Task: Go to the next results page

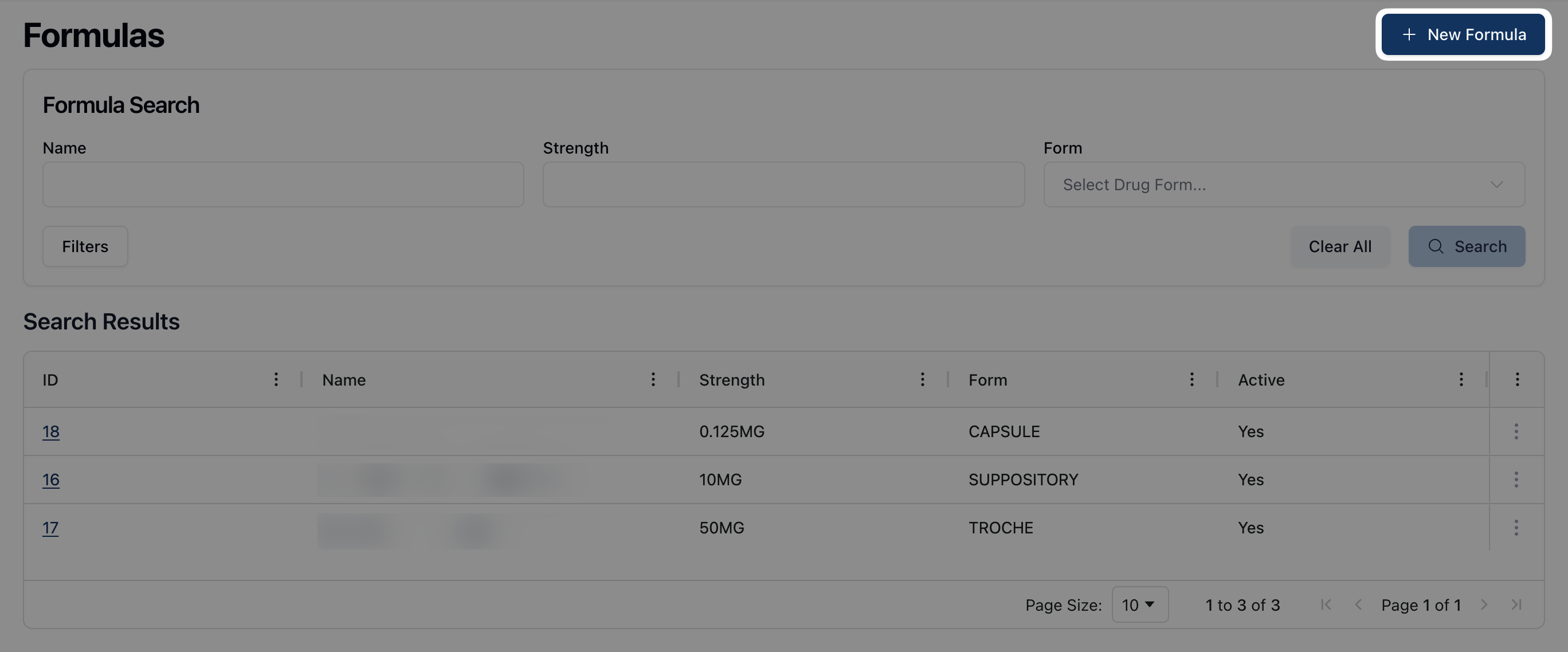Action: tap(1483, 604)
